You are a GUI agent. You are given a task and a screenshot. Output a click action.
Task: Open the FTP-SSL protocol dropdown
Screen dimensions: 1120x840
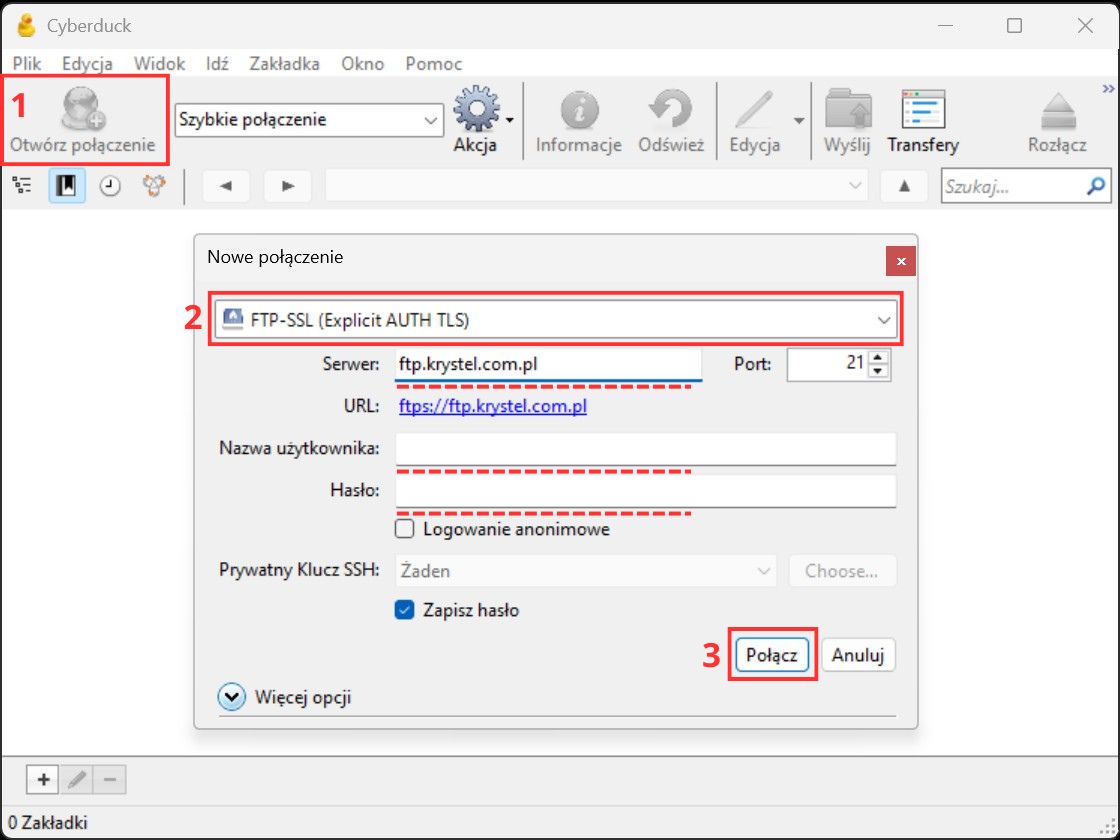coord(555,320)
